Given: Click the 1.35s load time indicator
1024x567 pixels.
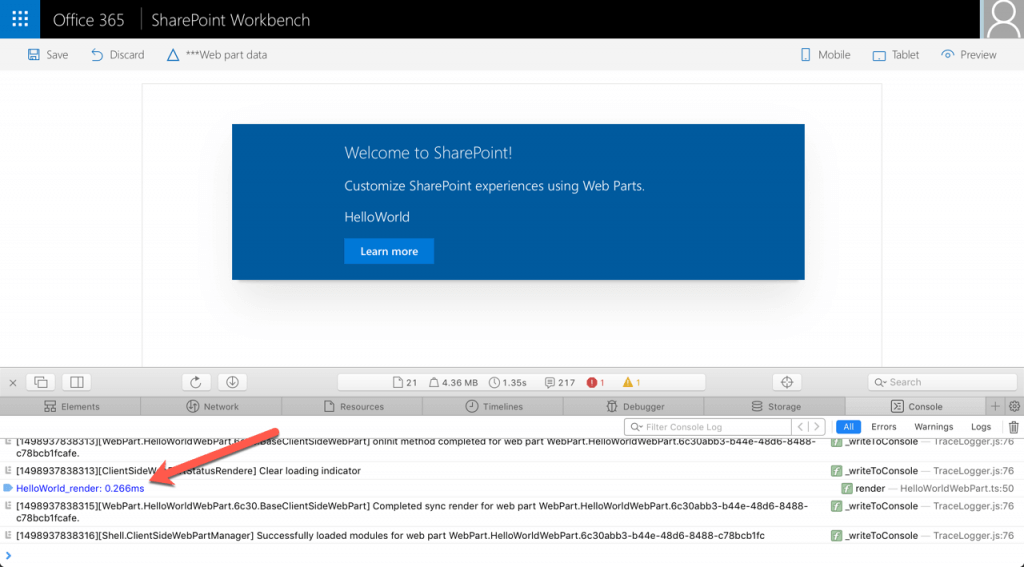Looking at the screenshot, I should click(508, 383).
